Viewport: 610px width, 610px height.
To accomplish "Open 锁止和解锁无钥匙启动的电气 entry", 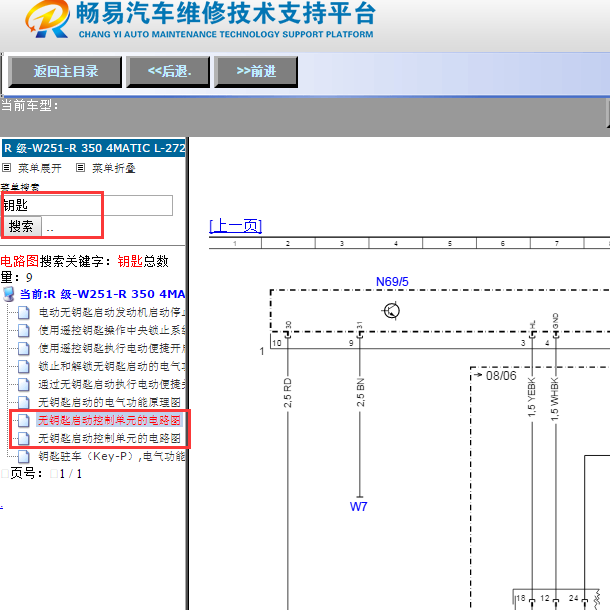I will click(112, 366).
